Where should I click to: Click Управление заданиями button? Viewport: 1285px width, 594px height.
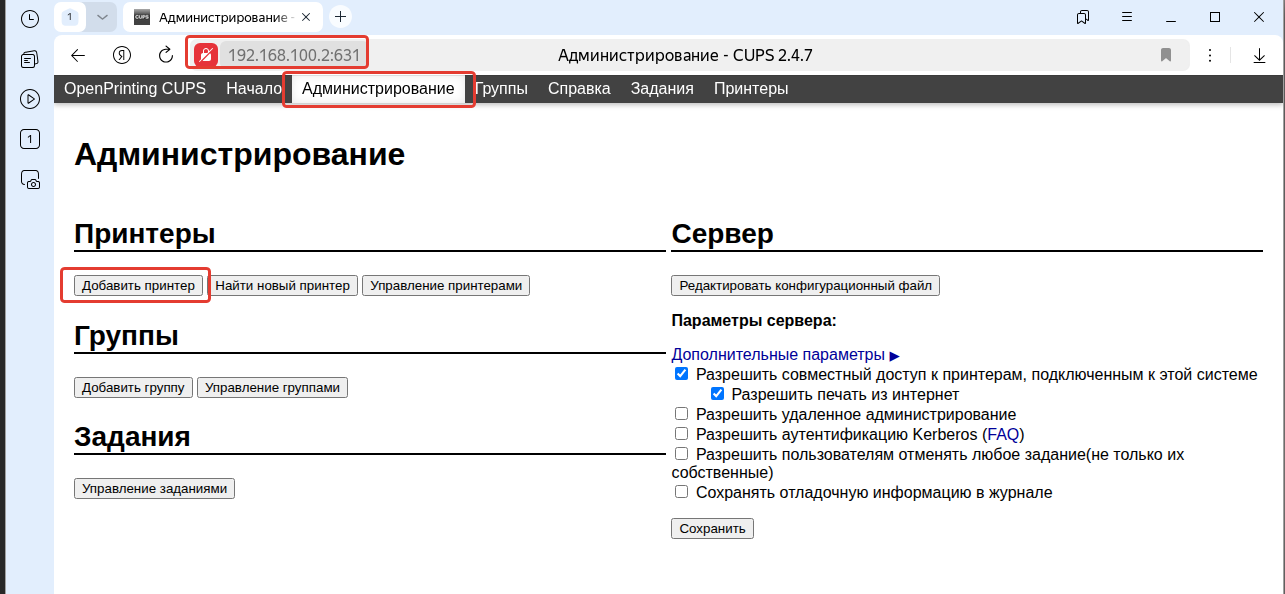point(154,489)
